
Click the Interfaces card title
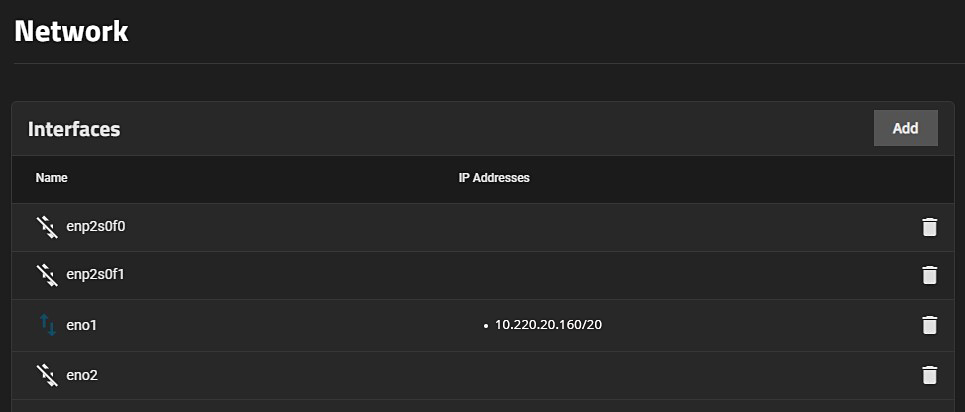click(74, 129)
